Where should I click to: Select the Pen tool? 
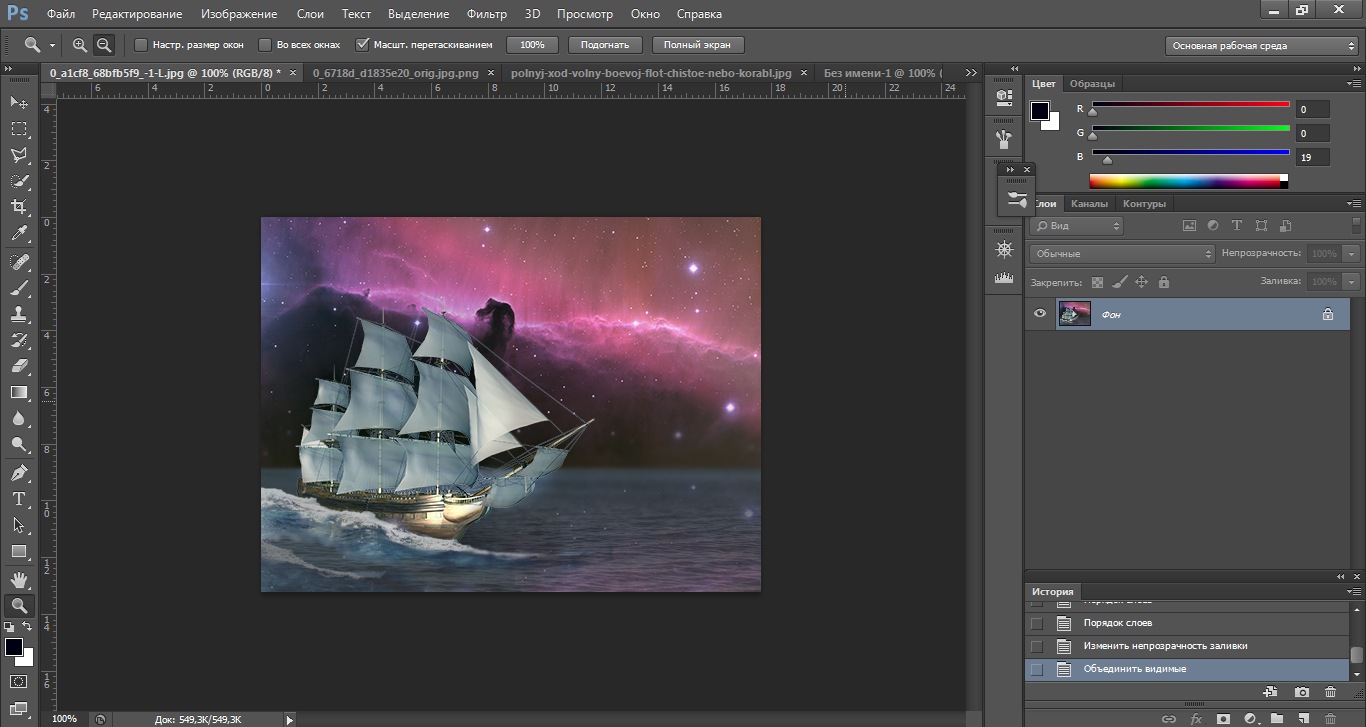[x=19, y=473]
